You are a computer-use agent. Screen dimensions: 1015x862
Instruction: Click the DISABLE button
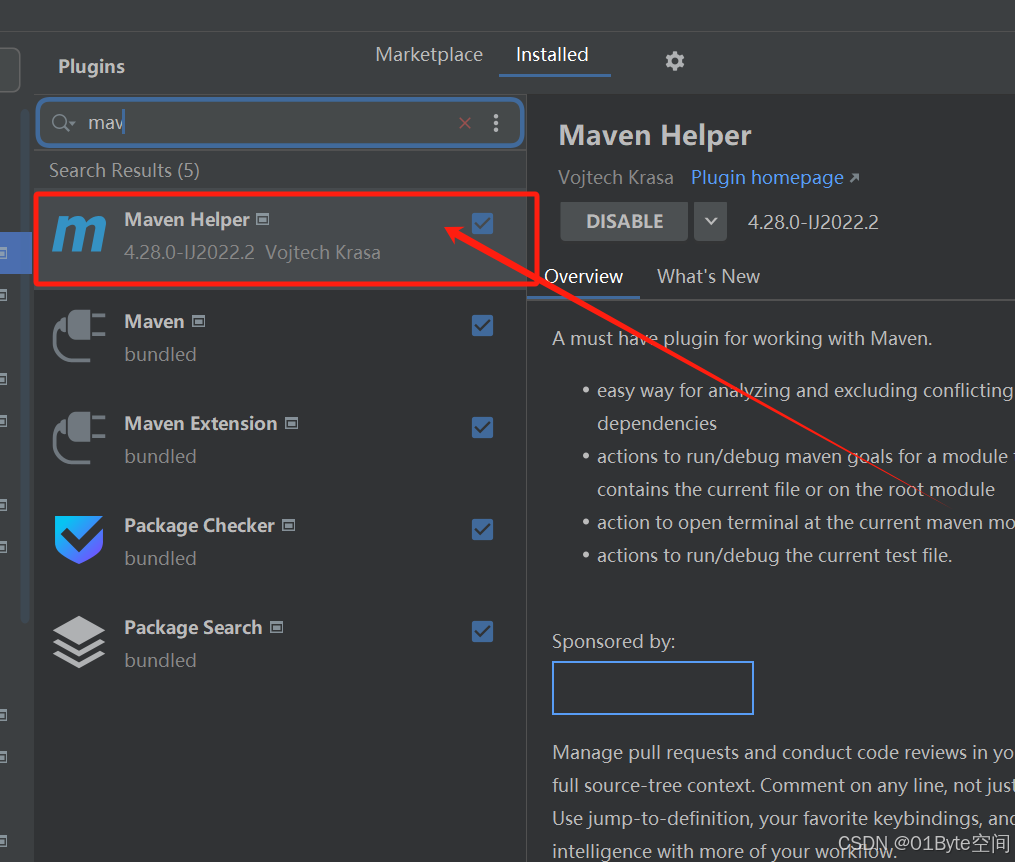pyautogui.click(x=624, y=221)
